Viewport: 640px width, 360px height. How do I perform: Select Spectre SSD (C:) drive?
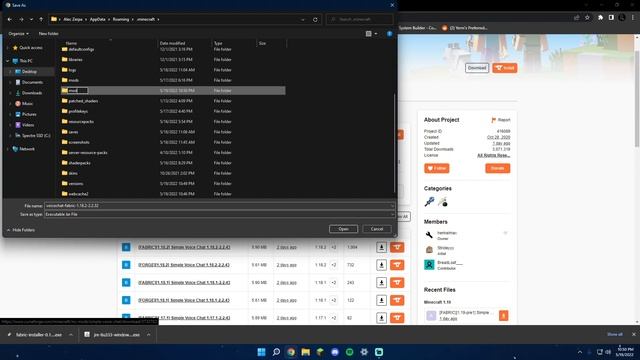pyautogui.click(x=36, y=135)
